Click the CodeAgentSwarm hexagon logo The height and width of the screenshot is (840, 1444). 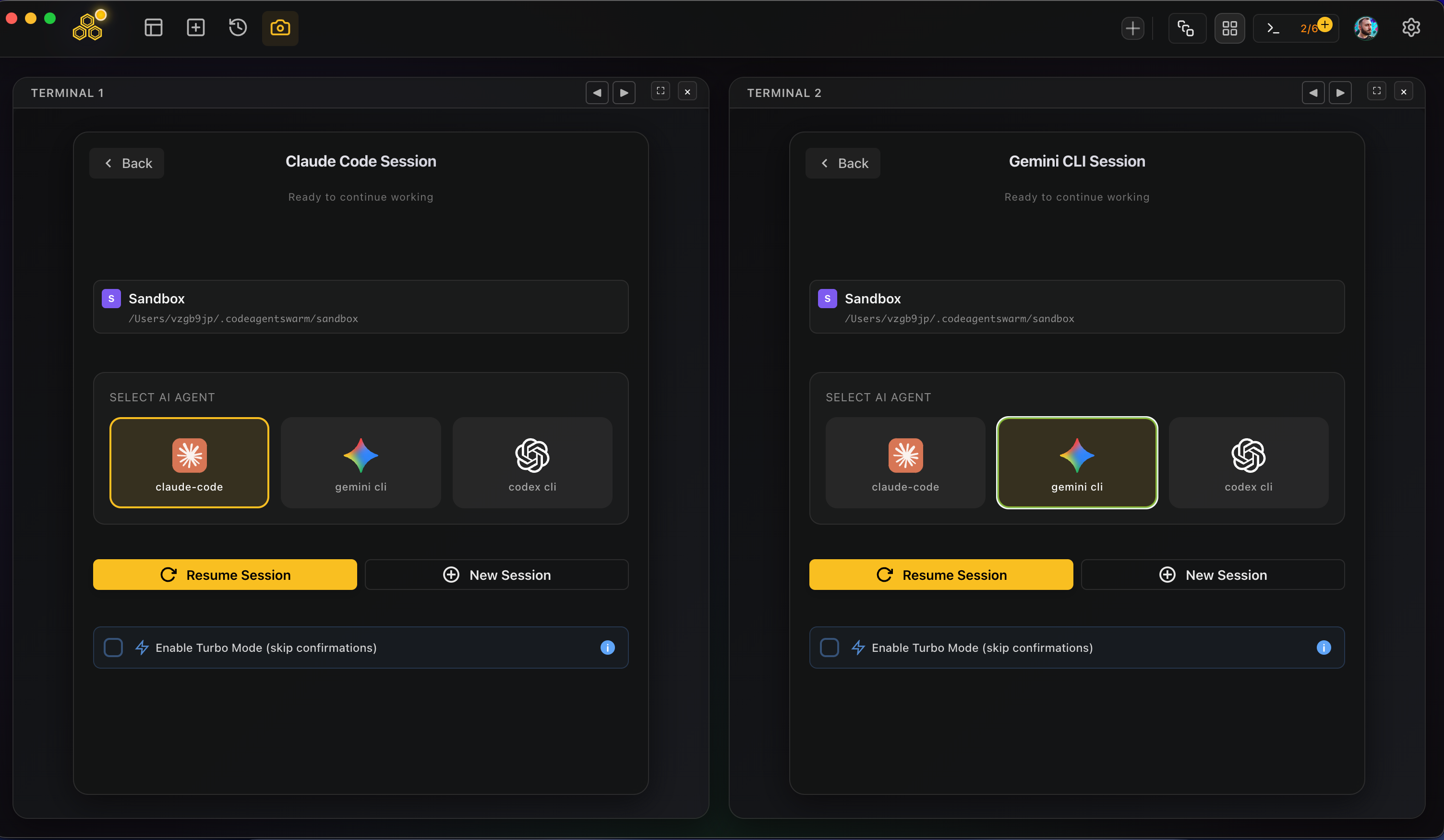88,27
